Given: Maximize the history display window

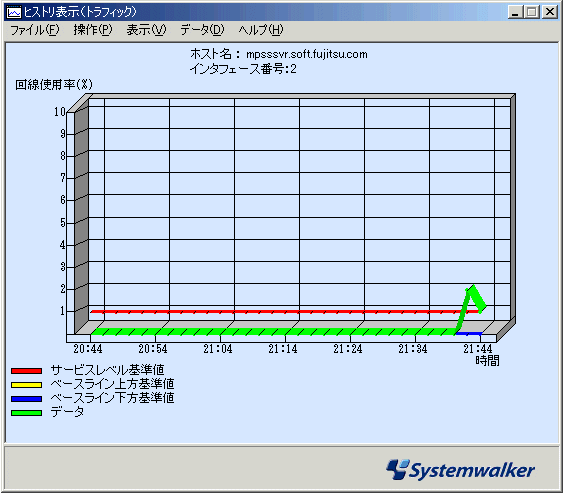Looking at the screenshot, I should [532, 12].
